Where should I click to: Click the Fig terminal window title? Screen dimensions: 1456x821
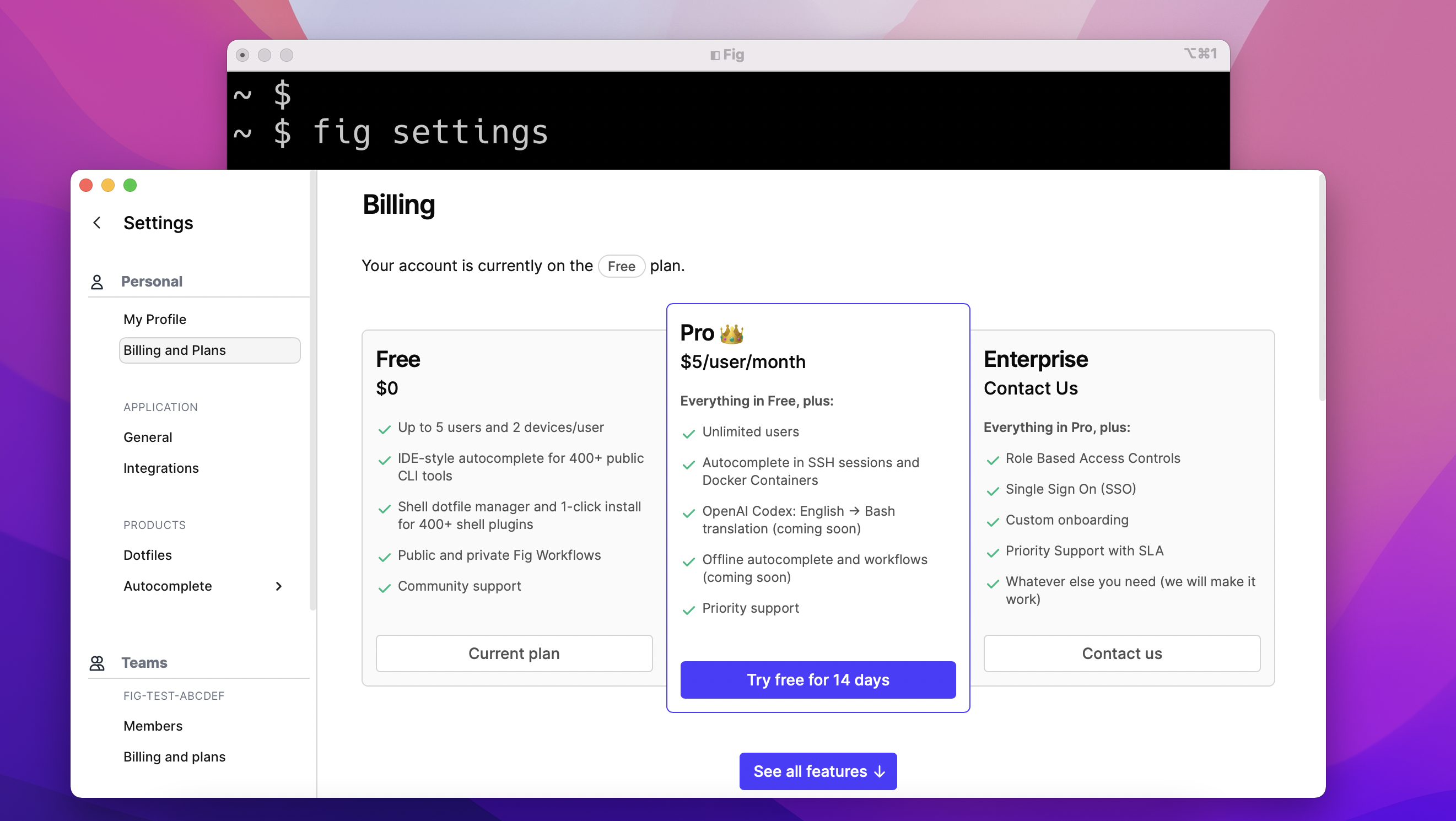(x=733, y=55)
